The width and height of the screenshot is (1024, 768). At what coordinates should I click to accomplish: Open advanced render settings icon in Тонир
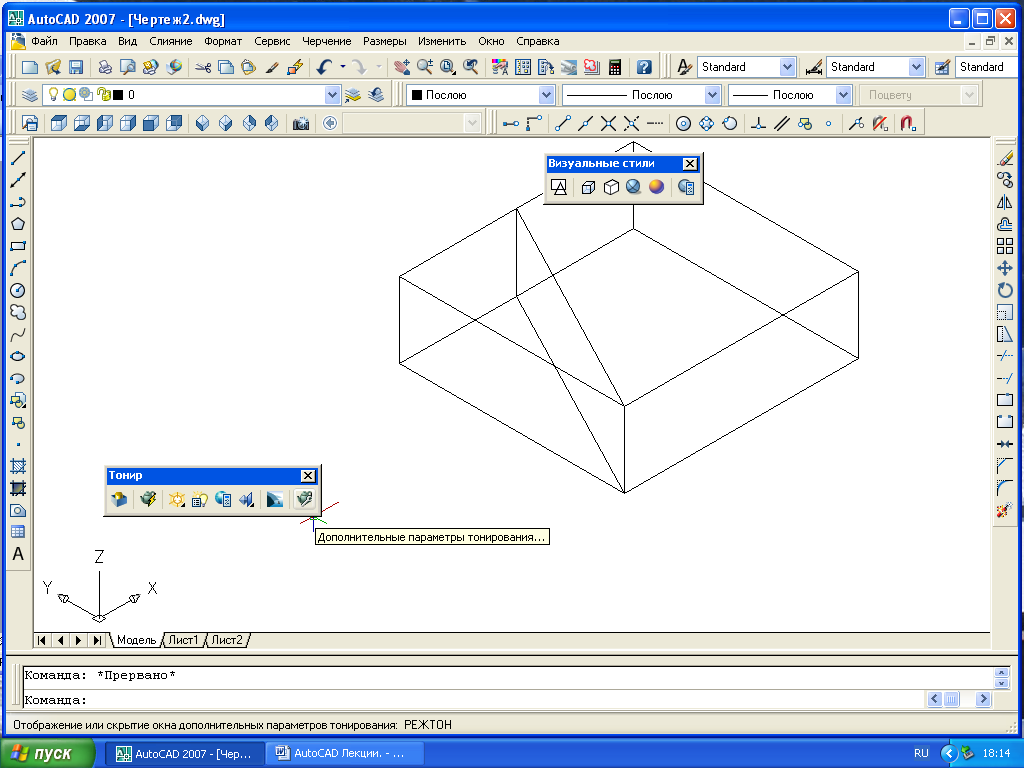click(304, 500)
